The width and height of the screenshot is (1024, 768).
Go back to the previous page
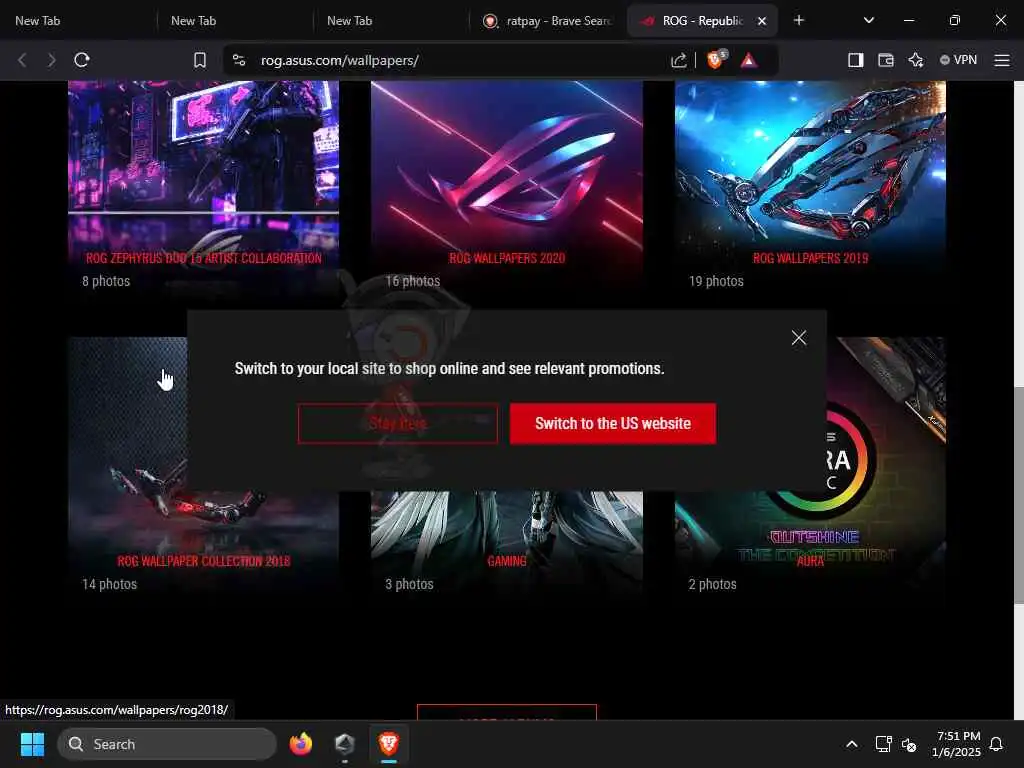[x=22, y=60]
